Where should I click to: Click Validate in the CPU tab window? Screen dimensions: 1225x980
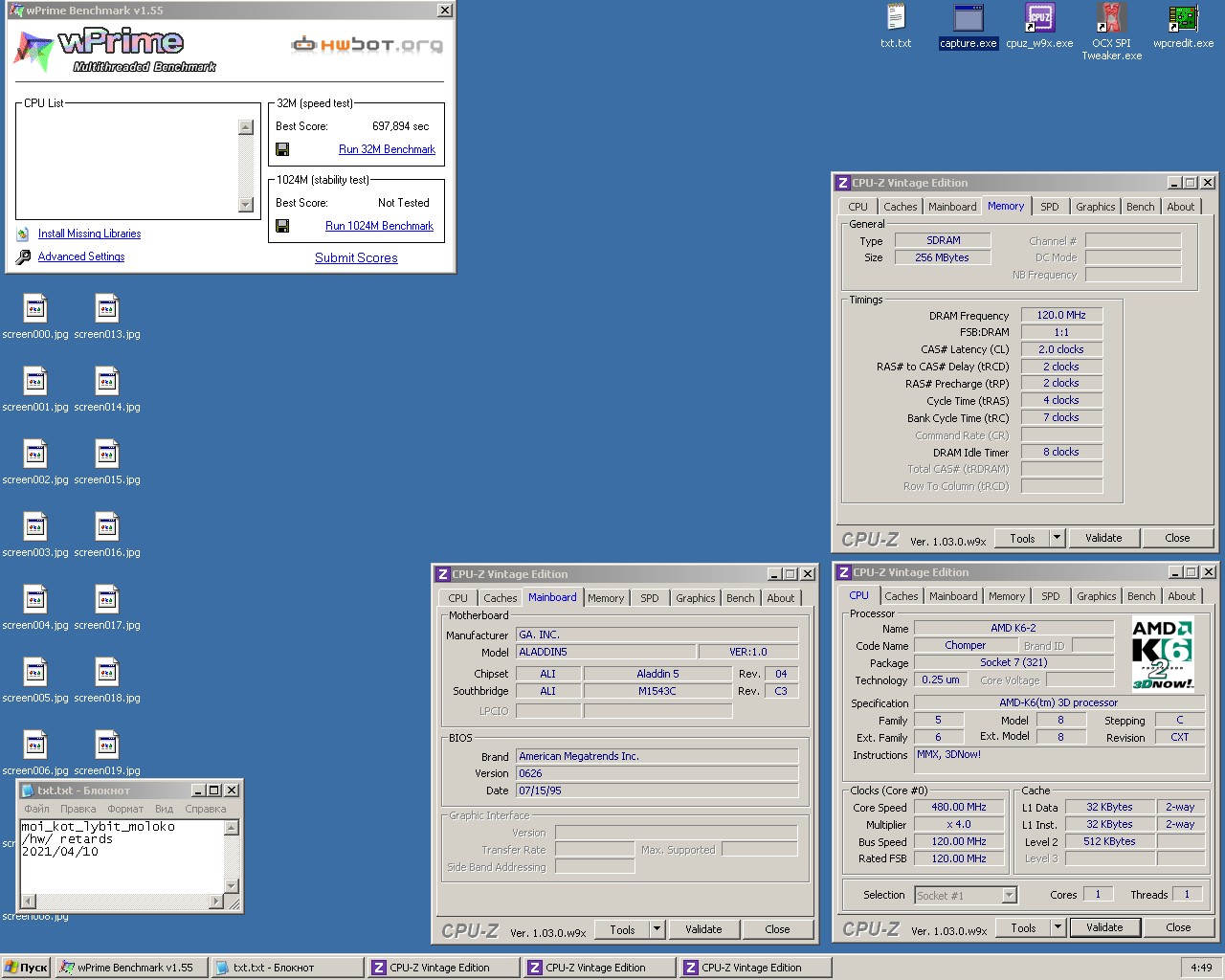[1104, 927]
